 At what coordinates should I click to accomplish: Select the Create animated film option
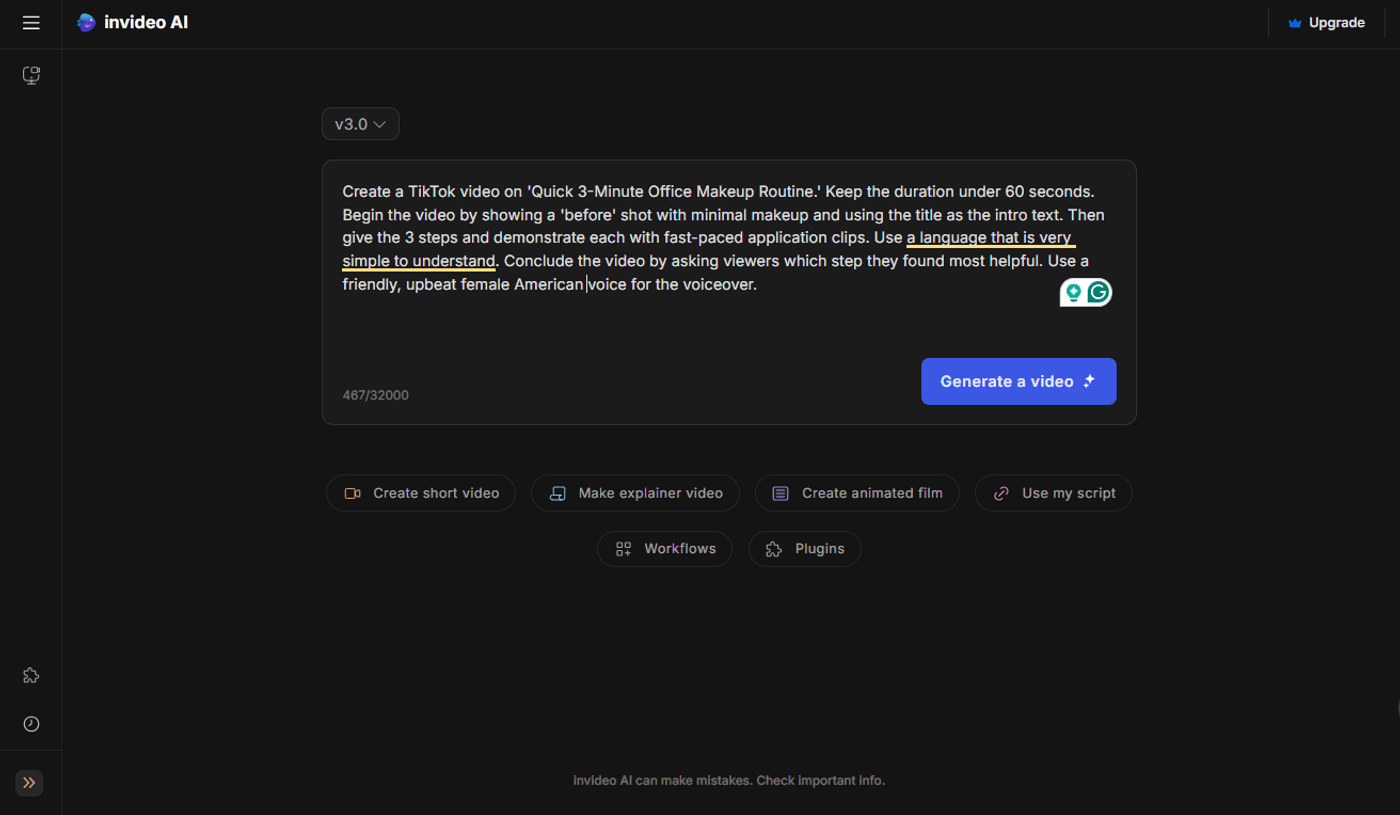point(857,493)
